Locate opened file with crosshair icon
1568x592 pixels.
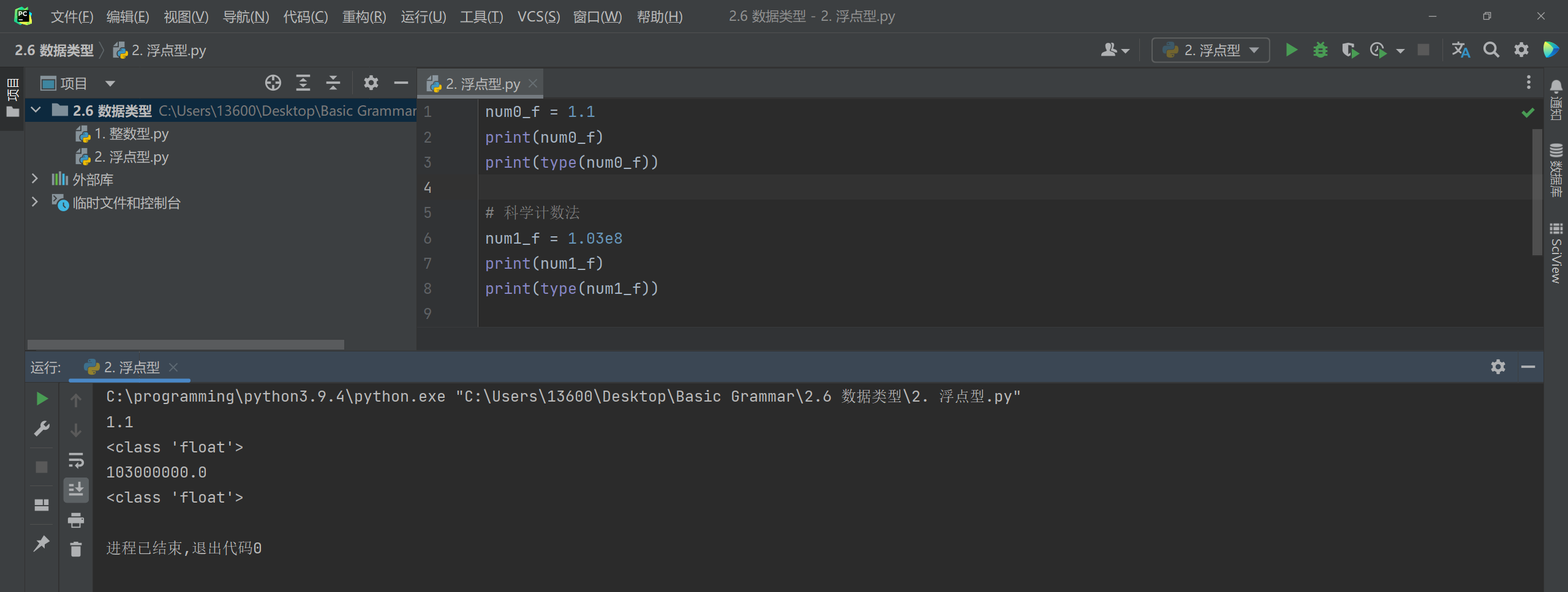point(273,83)
